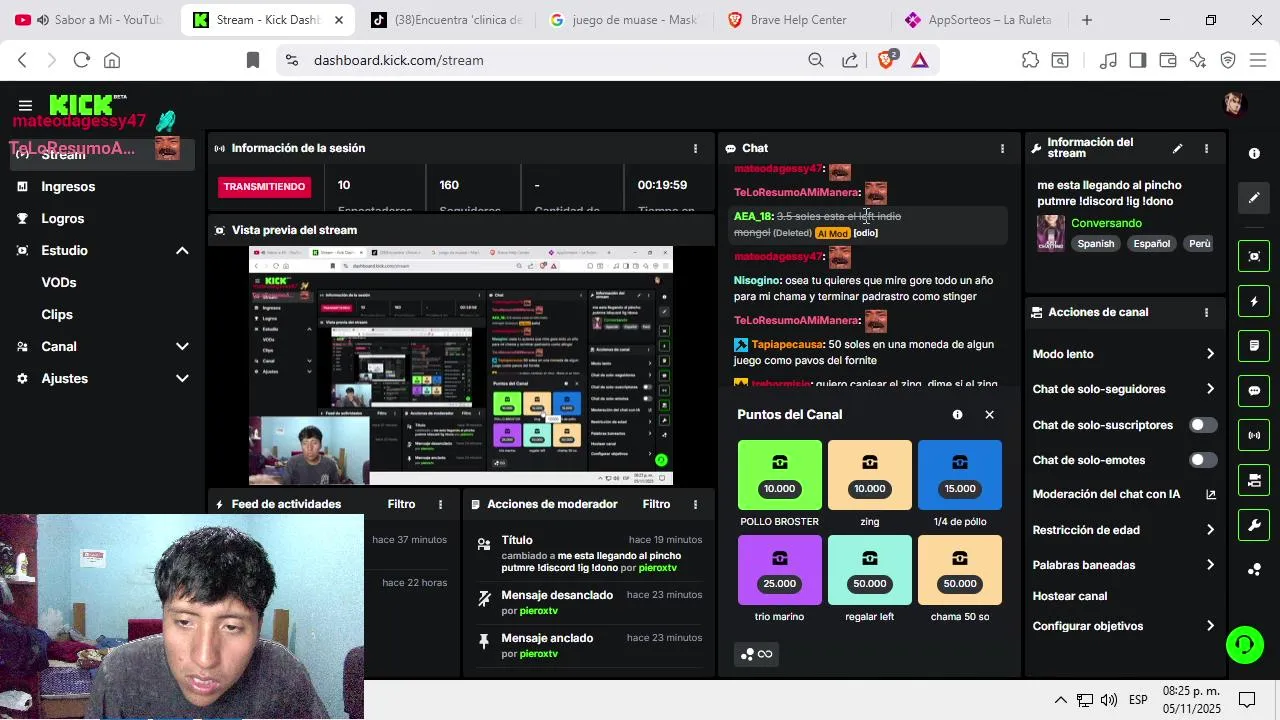
Task: Edit stream info with the pencil icon
Action: click(1177, 148)
